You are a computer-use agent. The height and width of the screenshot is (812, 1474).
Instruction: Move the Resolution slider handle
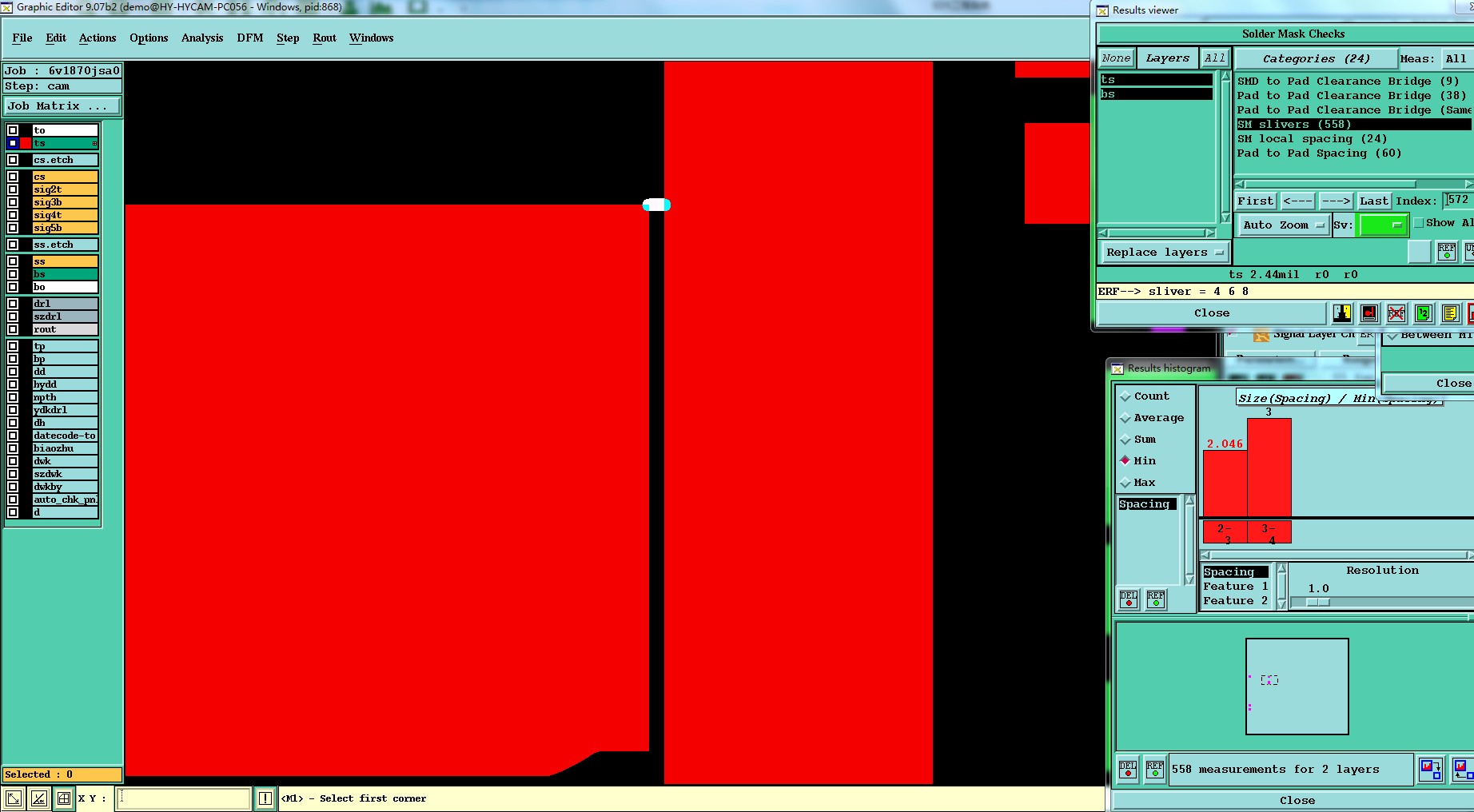point(1318,602)
